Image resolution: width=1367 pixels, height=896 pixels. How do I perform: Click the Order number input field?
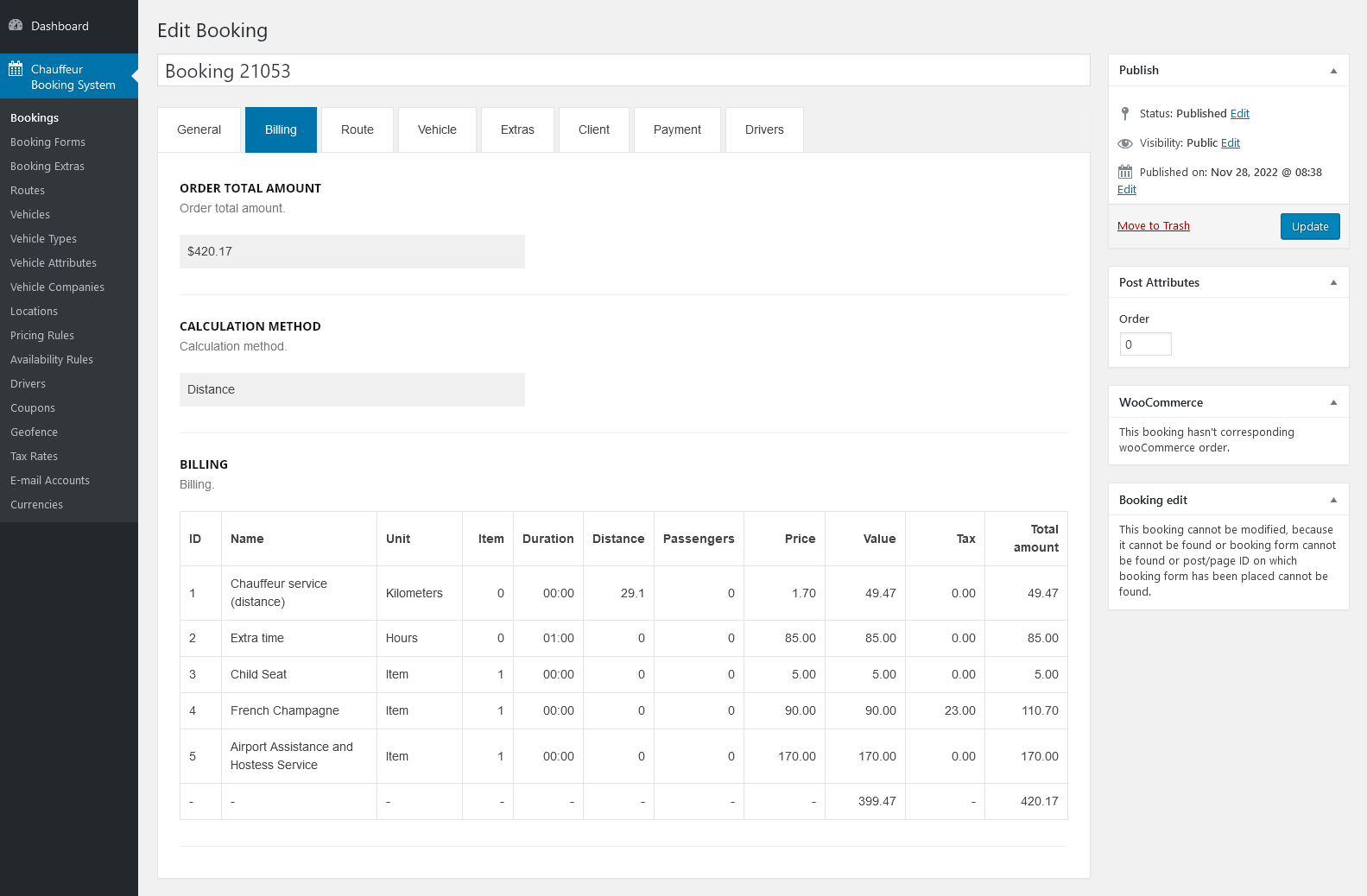pos(1145,344)
